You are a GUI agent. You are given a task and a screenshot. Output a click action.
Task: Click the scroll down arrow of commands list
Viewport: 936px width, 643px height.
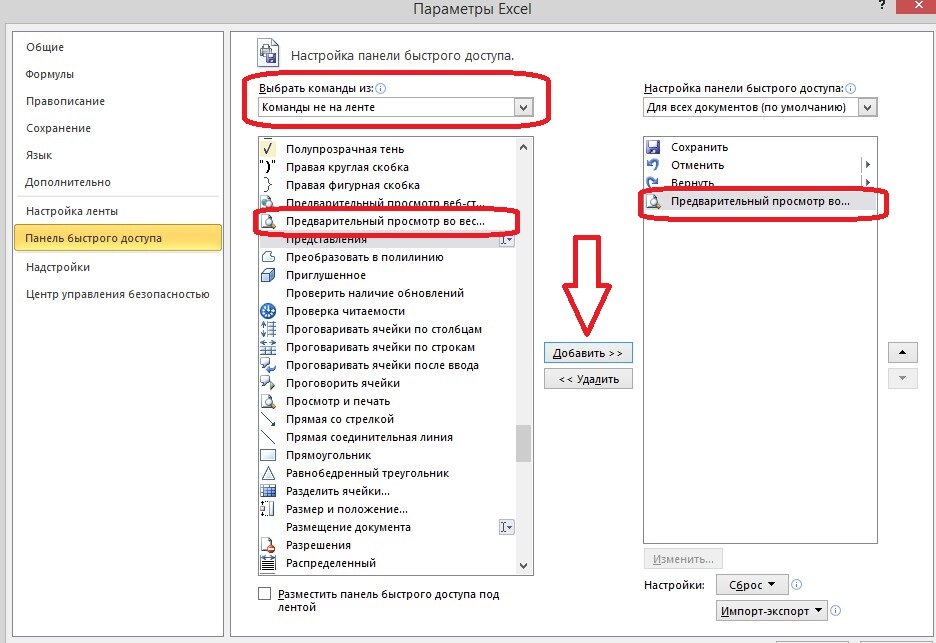(524, 565)
